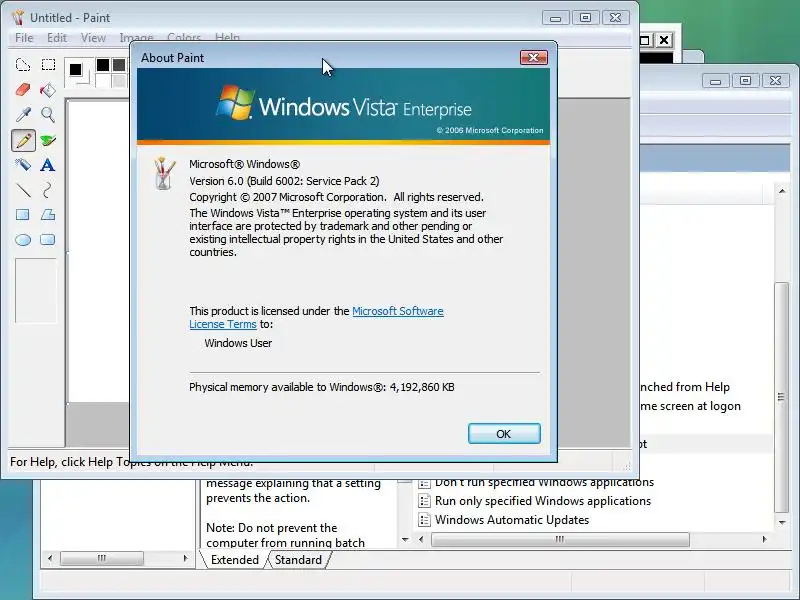Open the Microsoft Software link

[397, 311]
